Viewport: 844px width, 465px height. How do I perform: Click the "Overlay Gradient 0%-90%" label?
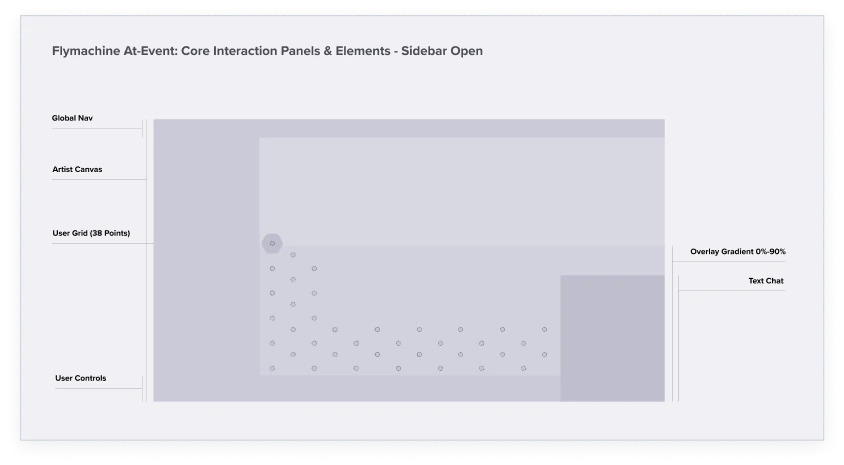click(737, 252)
